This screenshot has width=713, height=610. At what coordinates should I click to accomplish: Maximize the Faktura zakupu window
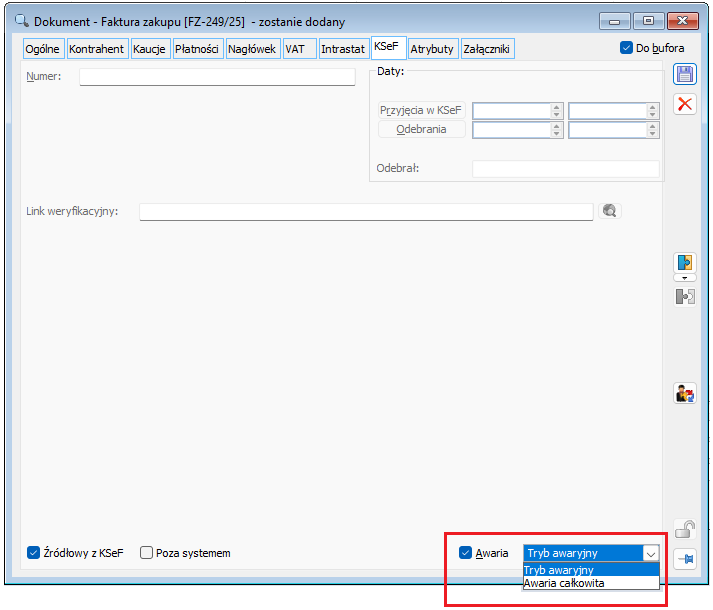pyautogui.click(x=648, y=21)
